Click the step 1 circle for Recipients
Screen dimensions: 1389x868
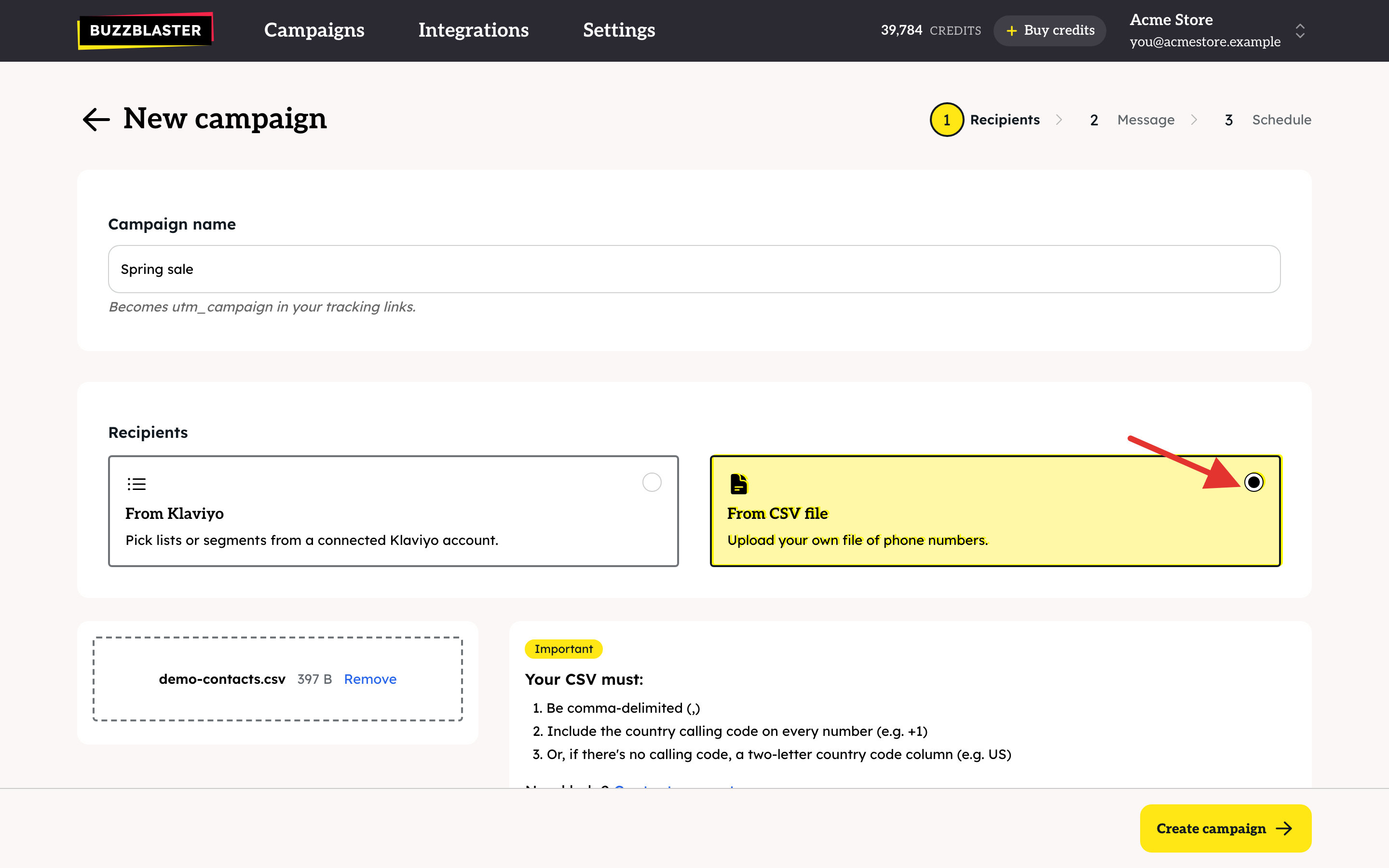point(946,120)
